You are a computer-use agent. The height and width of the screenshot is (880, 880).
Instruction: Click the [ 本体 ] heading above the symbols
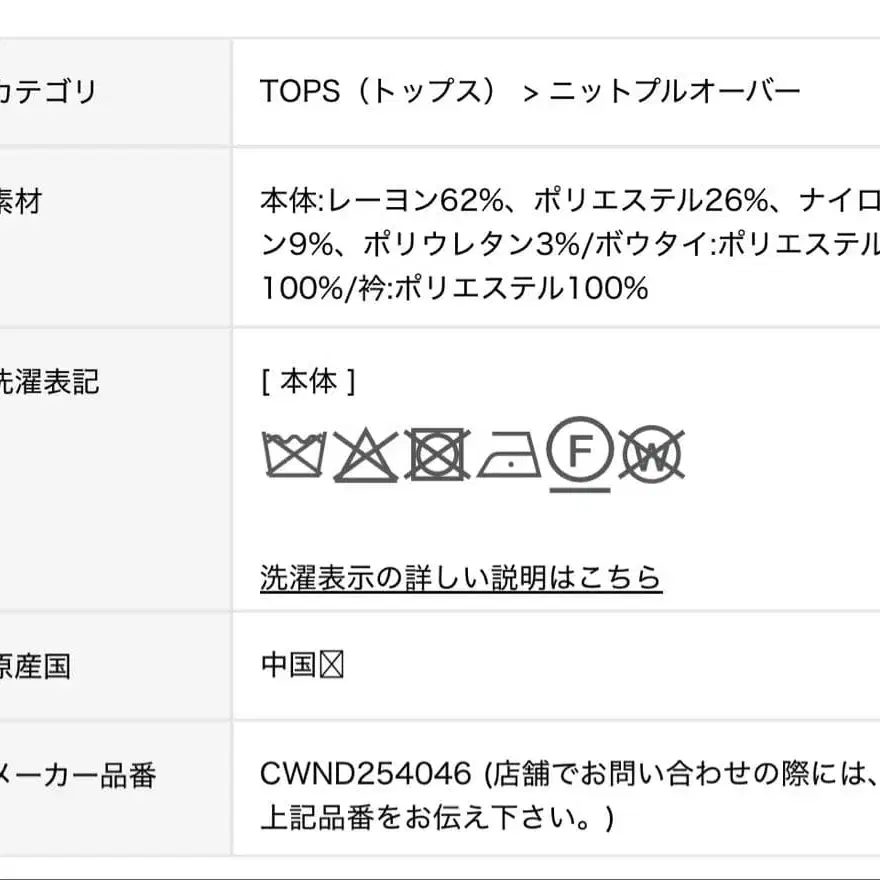click(308, 381)
